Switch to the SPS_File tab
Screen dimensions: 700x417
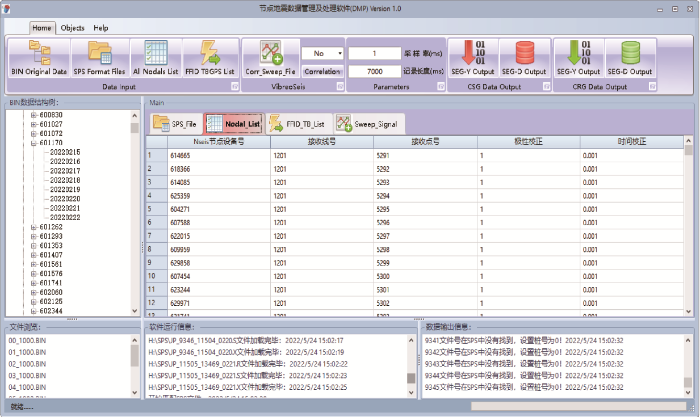(174, 123)
